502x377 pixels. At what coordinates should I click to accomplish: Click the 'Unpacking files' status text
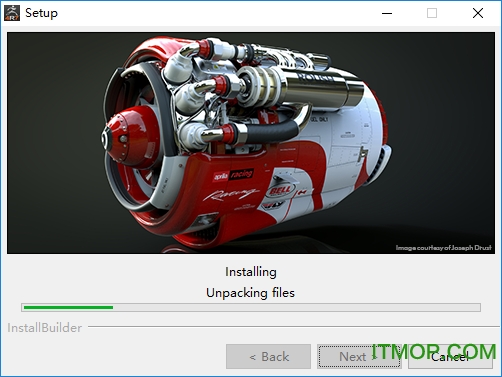click(x=250, y=293)
